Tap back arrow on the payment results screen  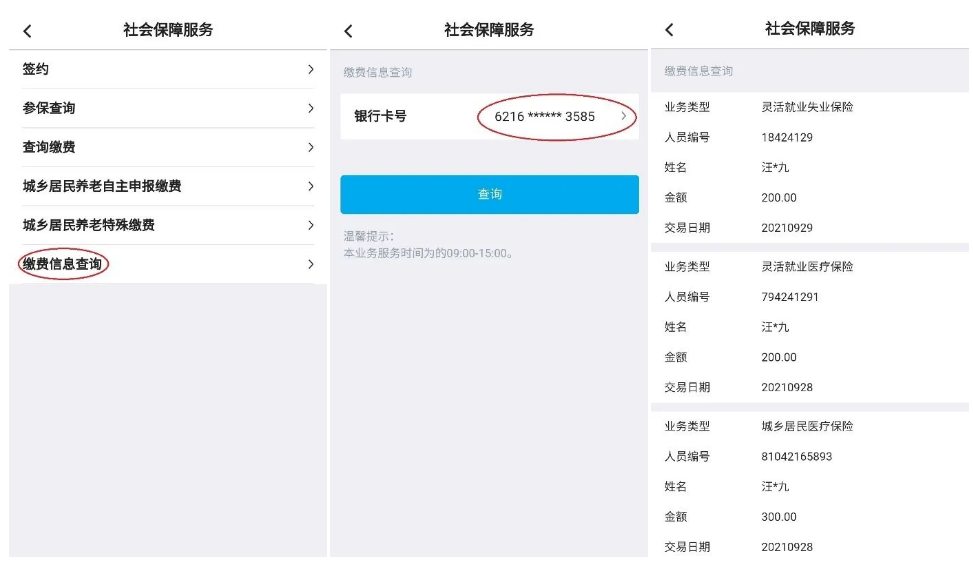pos(669,30)
